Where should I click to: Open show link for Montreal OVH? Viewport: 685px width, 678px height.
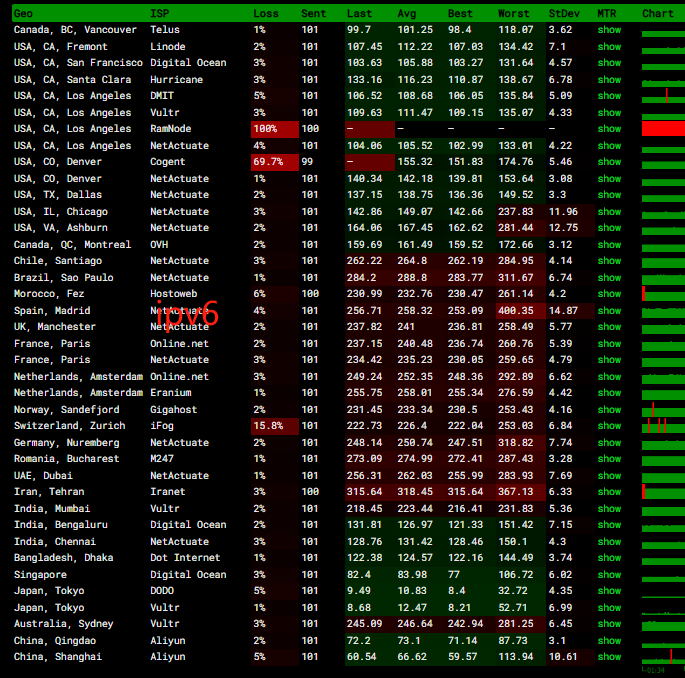(609, 245)
